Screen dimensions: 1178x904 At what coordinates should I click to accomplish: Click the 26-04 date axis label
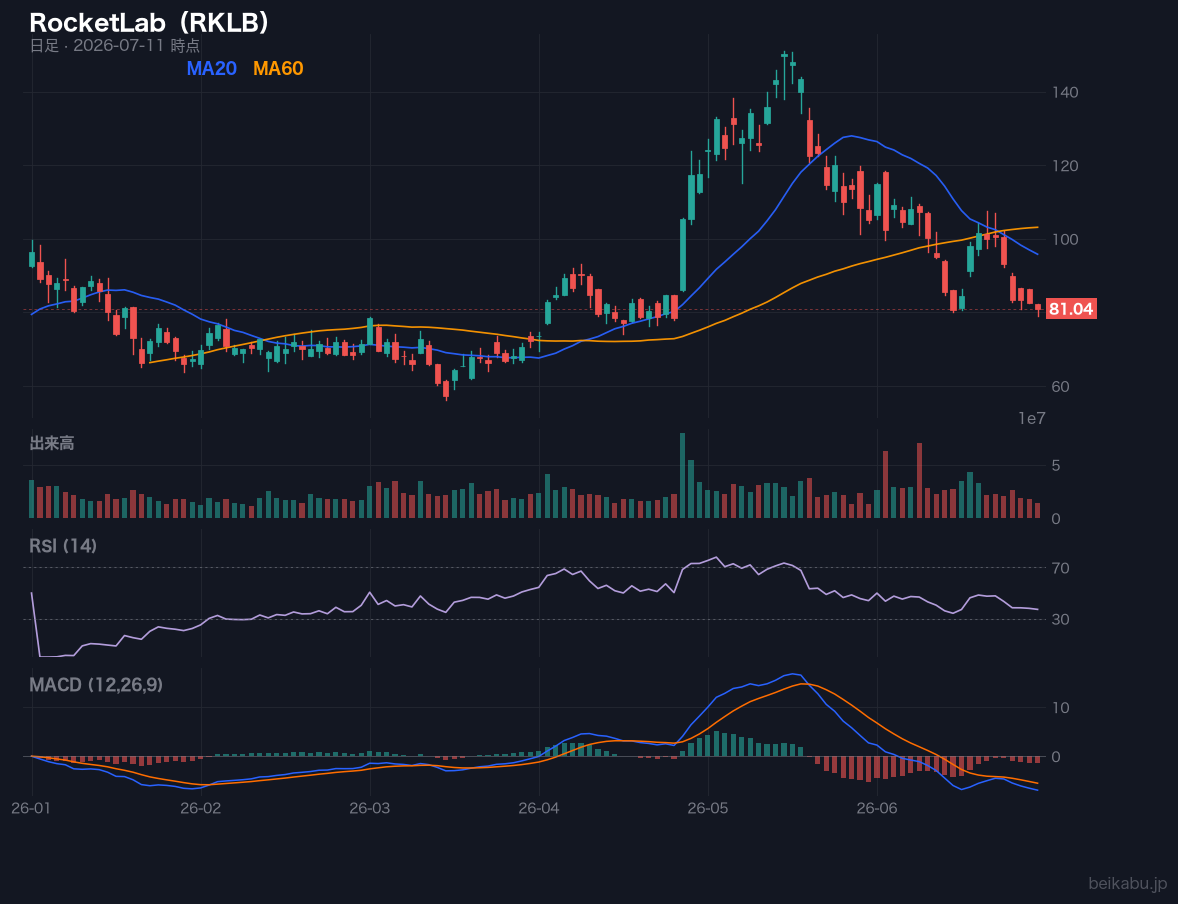pos(539,809)
